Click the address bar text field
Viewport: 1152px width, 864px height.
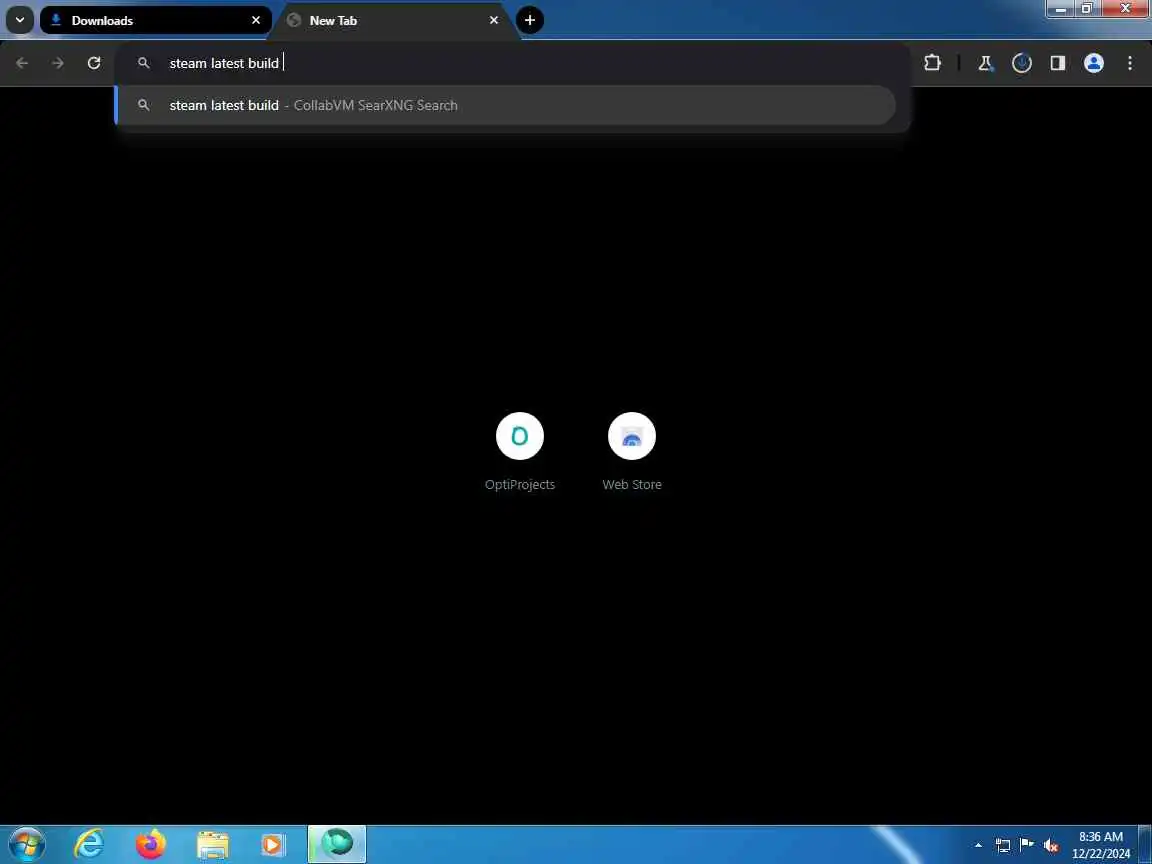click(512, 63)
